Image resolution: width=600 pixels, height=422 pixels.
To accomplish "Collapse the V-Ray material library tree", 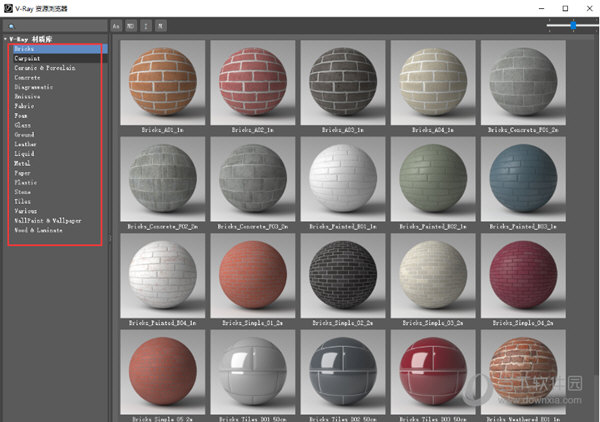I will 5,39.
